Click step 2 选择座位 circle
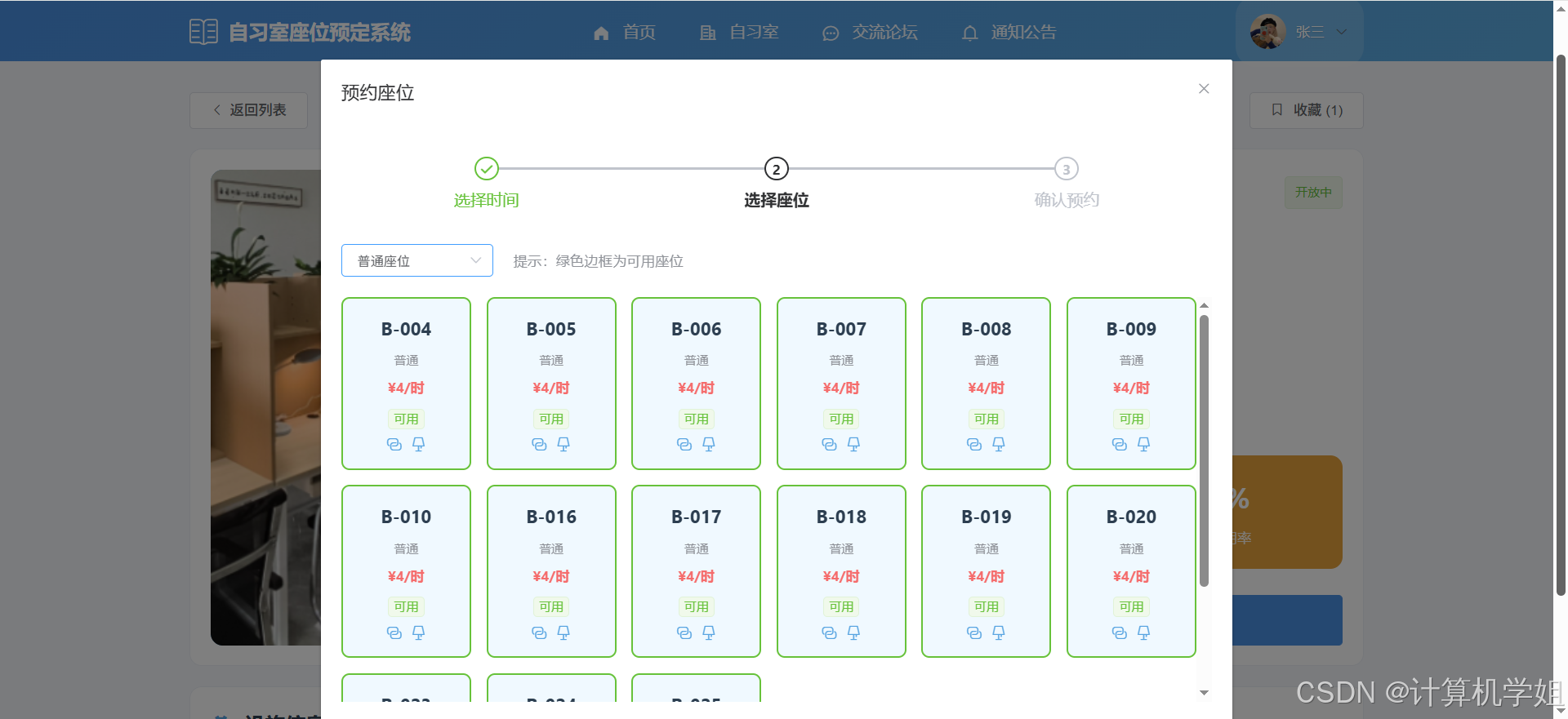Image resolution: width=1568 pixels, height=719 pixels. click(777, 169)
